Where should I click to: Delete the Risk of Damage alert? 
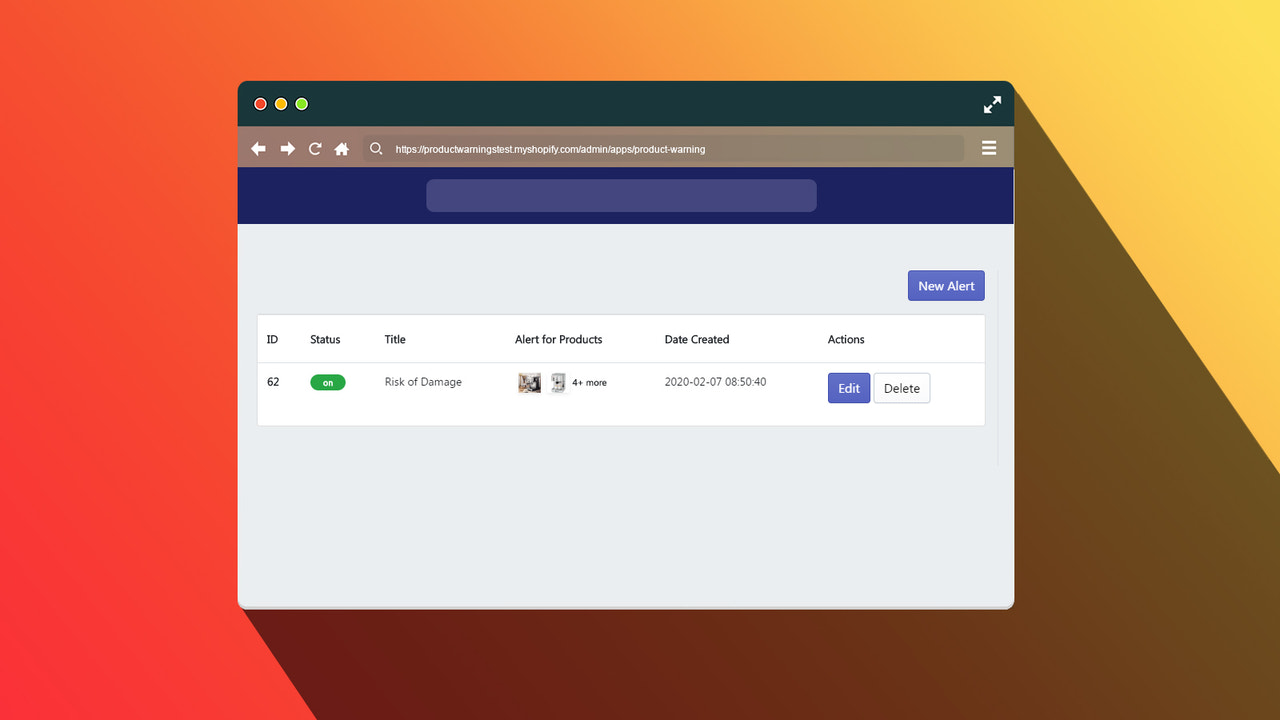(x=901, y=388)
